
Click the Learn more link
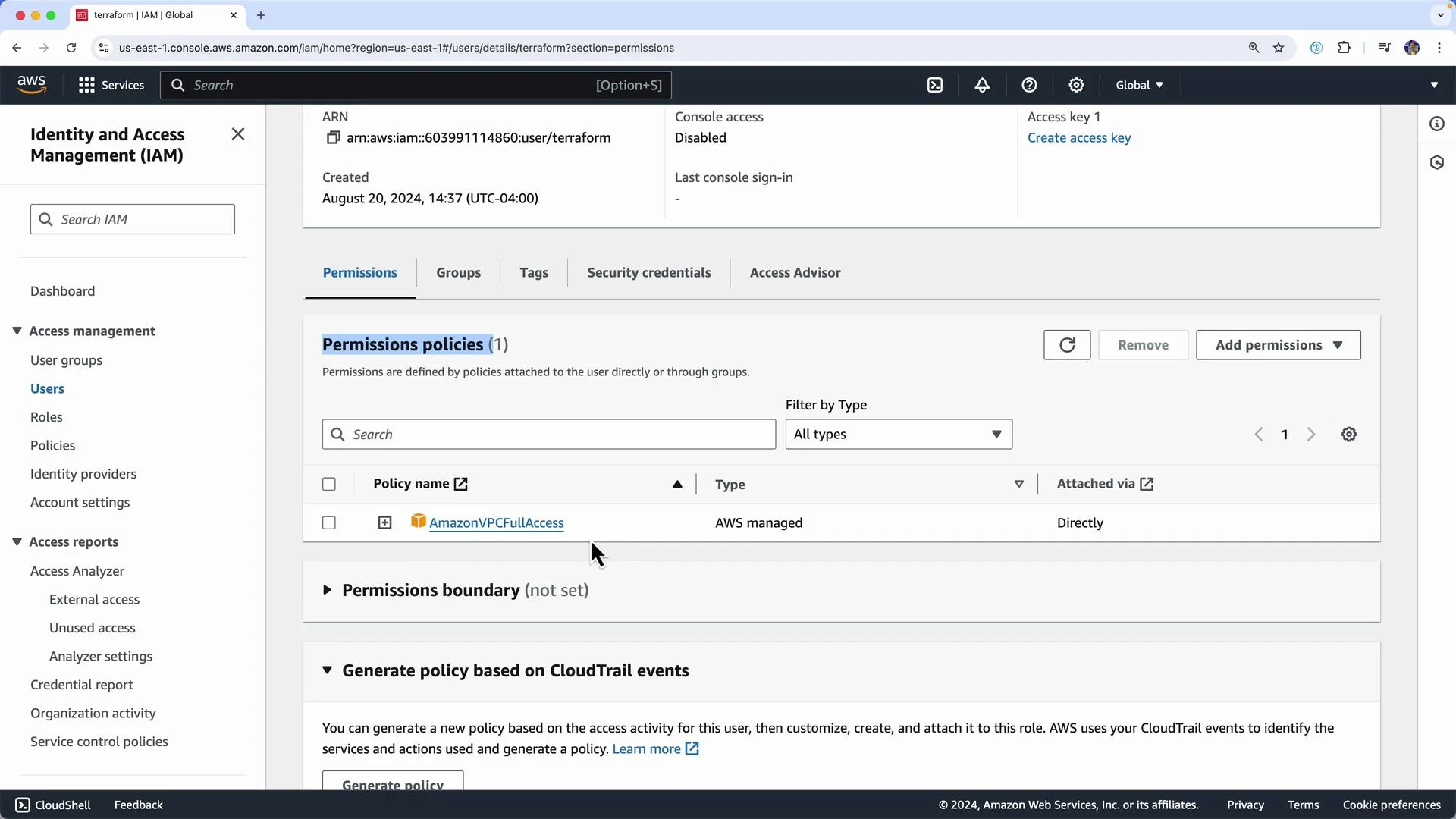pos(655,749)
